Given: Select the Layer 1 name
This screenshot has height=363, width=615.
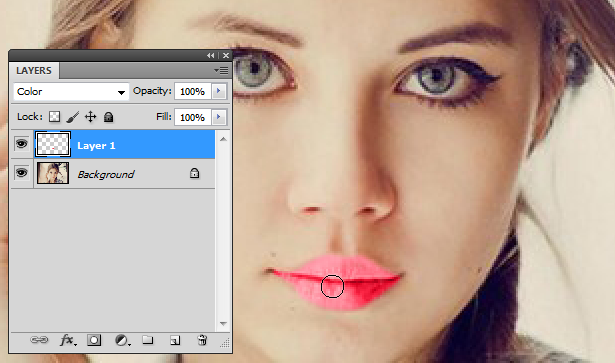Looking at the screenshot, I should point(96,146).
